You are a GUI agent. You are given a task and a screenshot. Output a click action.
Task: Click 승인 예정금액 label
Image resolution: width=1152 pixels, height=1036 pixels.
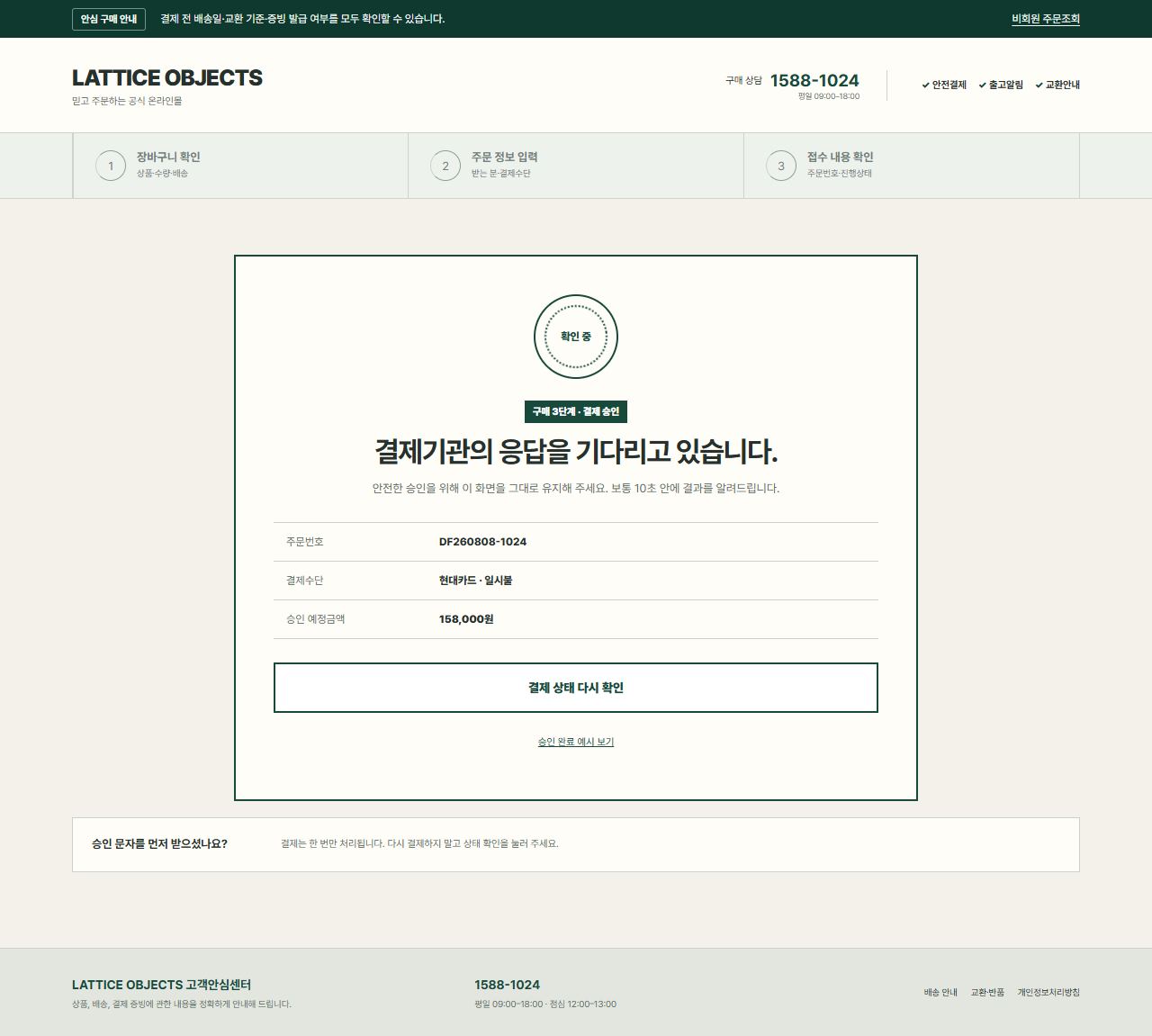[x=315, y=619]
